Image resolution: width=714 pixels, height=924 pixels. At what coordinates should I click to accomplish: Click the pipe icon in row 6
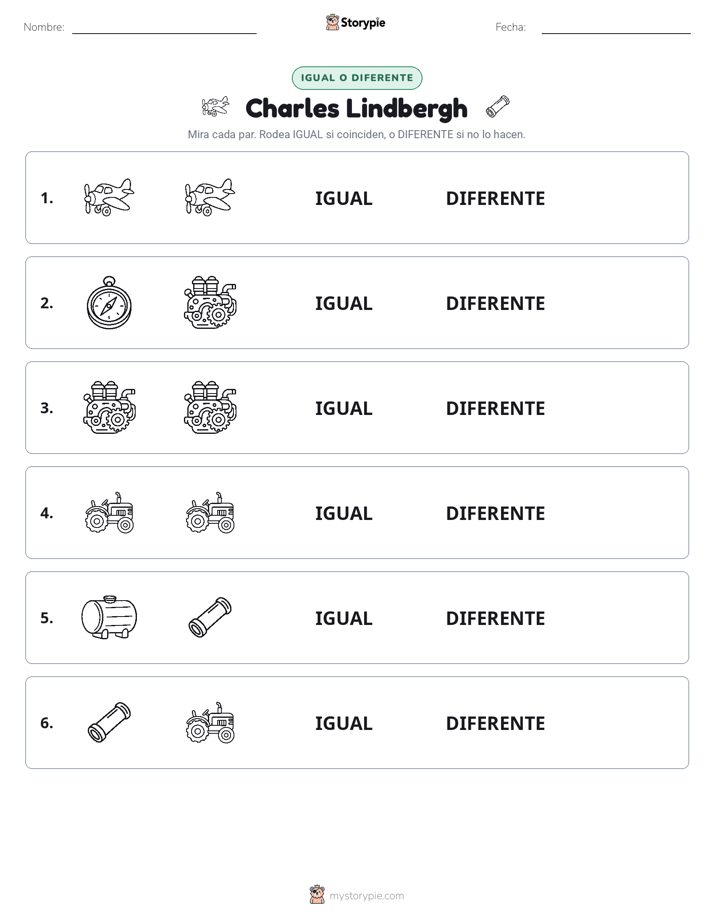[109, 722]
